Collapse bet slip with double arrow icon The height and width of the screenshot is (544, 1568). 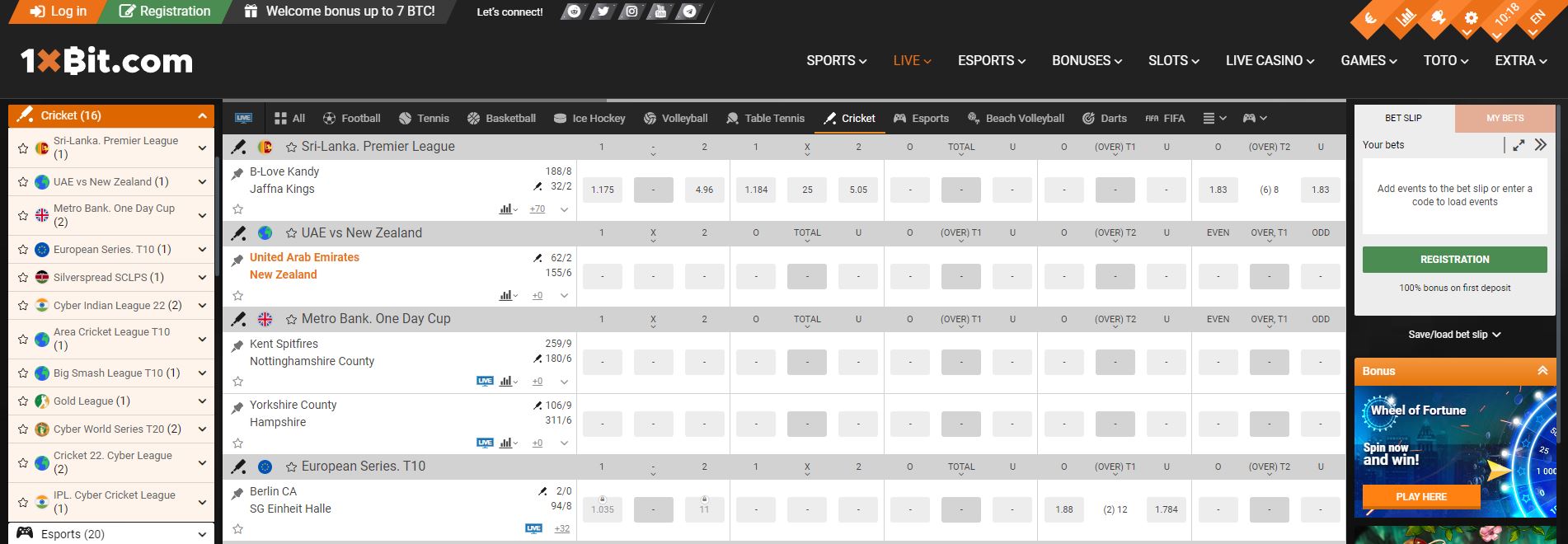(x=1540, y=145)
